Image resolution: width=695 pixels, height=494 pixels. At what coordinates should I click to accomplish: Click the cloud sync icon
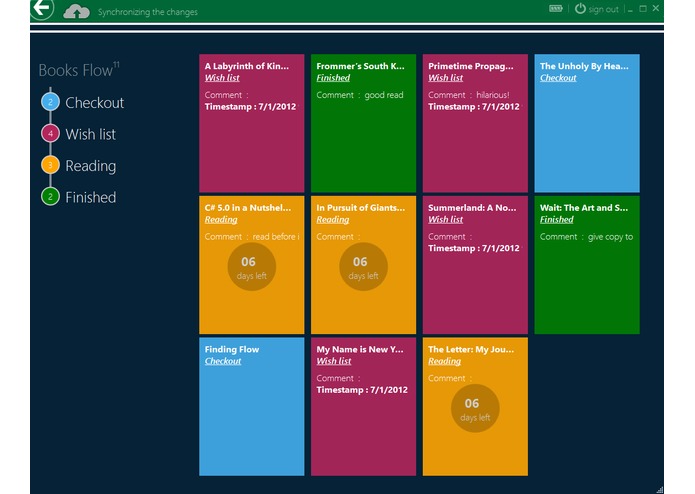tap(76, 12)
